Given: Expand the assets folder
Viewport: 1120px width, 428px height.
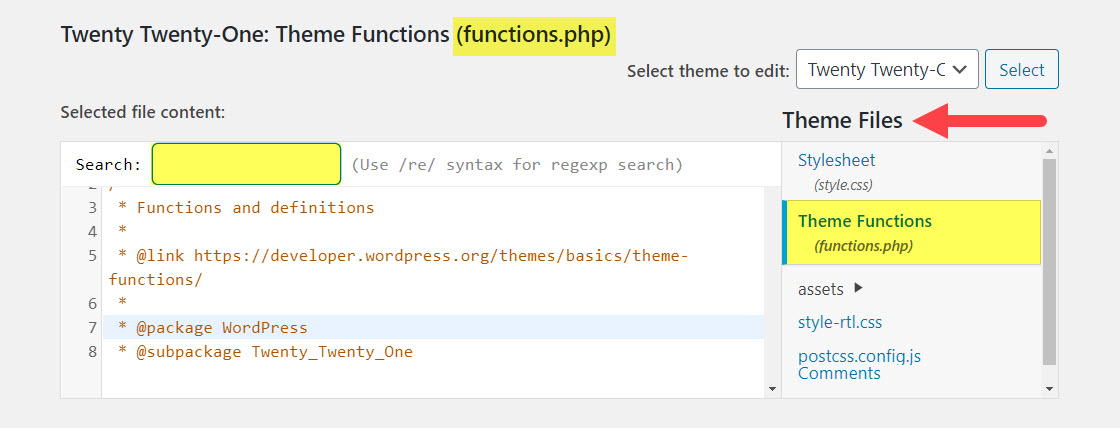Looking at the screenshot, I should 821,289.
